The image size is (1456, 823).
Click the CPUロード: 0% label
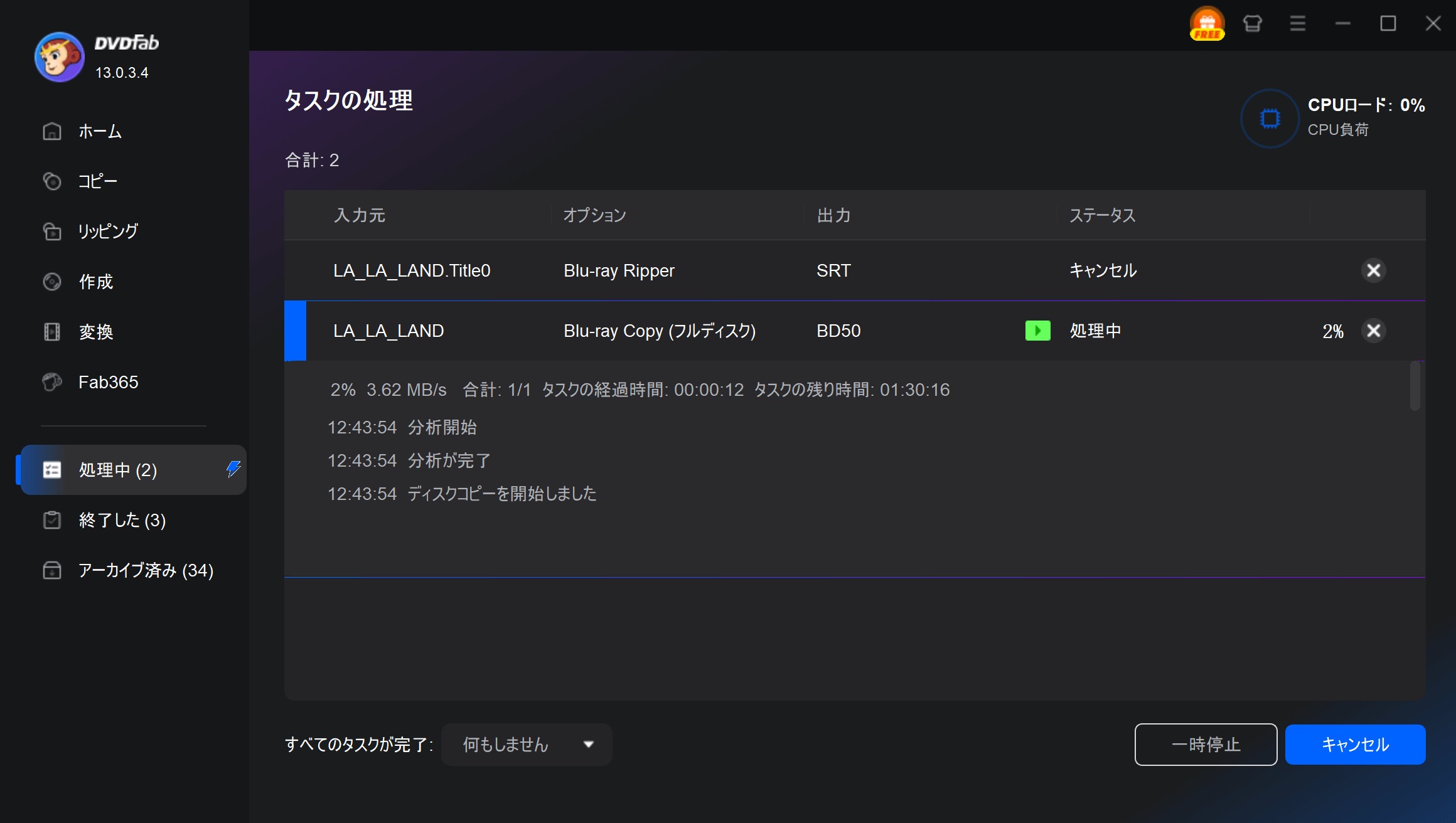1366,105
